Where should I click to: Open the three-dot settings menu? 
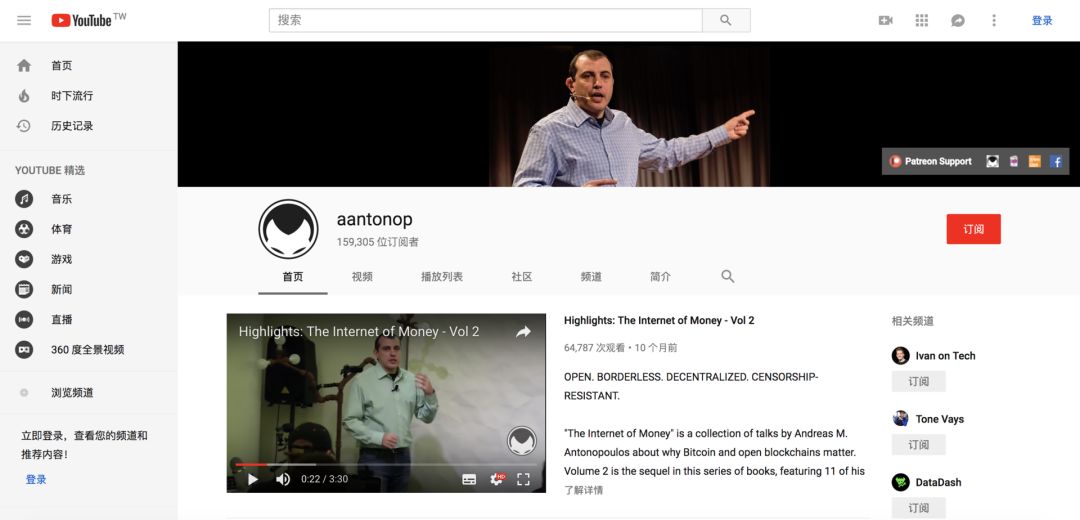(993, 21)
